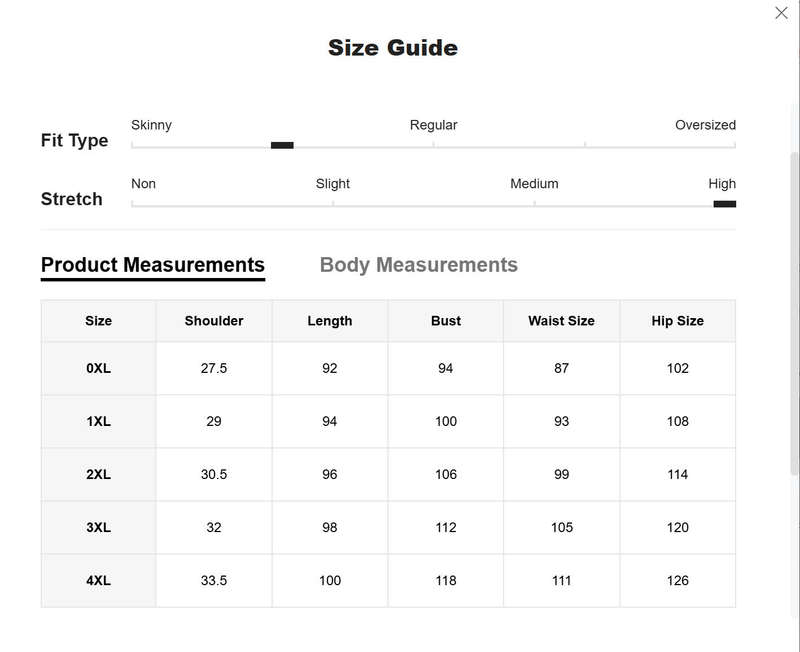Click the Oversized fit type label
The image size is (800, 652).
coord(705,125)
